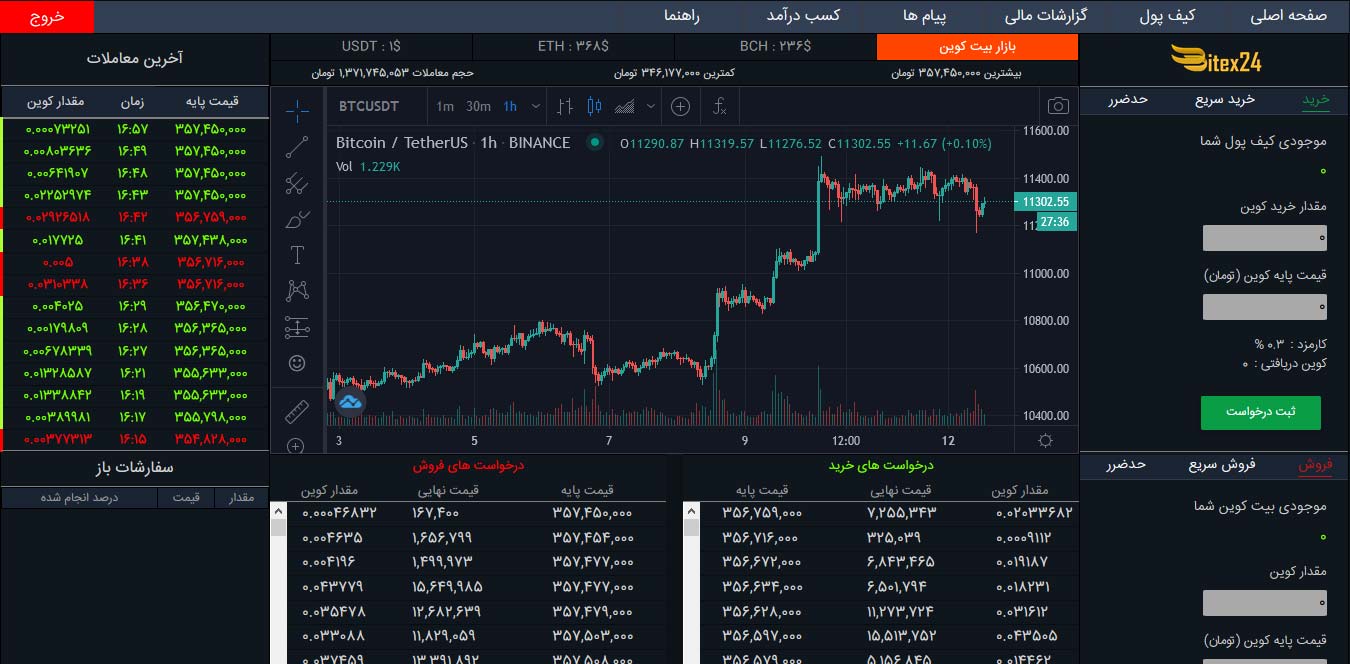Viewport: 1350px width, 664px height.
Task: Click scroll-up arrow of buy requests list
Action: (691, 511)
